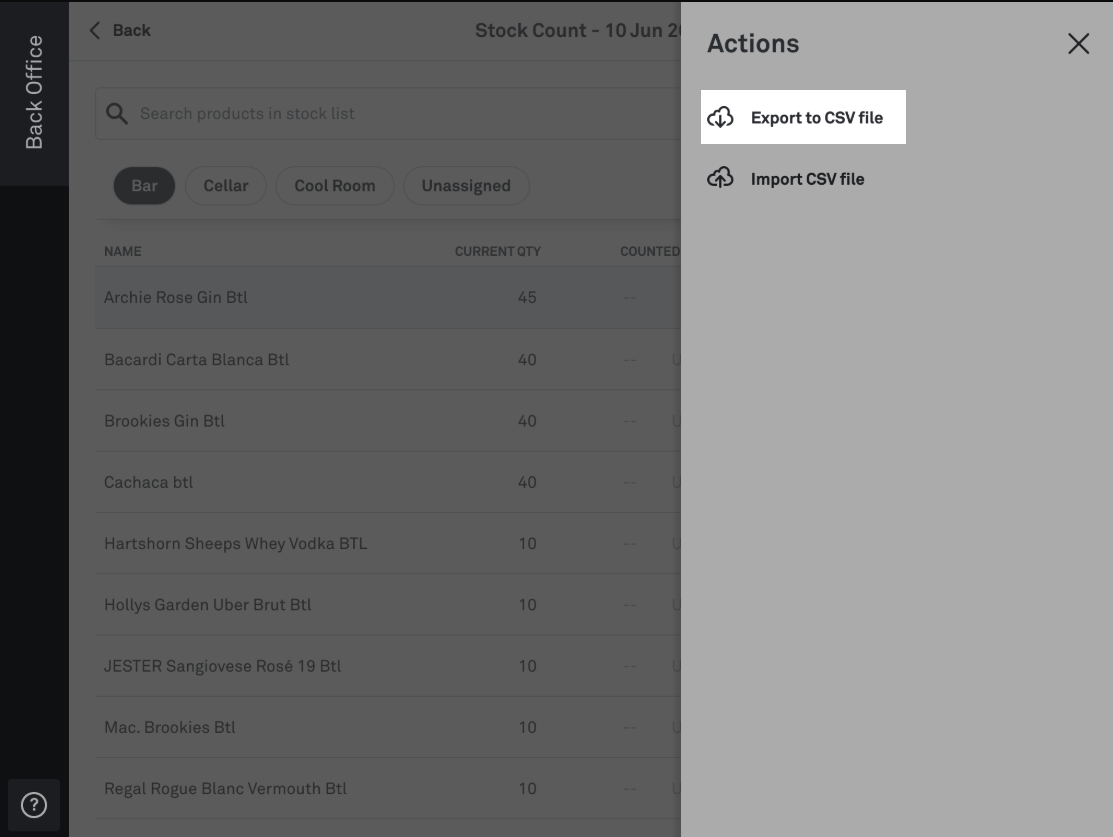Select the Bar location filter
Viewport: 1113px width, 837px height.
tap(144, 186)
